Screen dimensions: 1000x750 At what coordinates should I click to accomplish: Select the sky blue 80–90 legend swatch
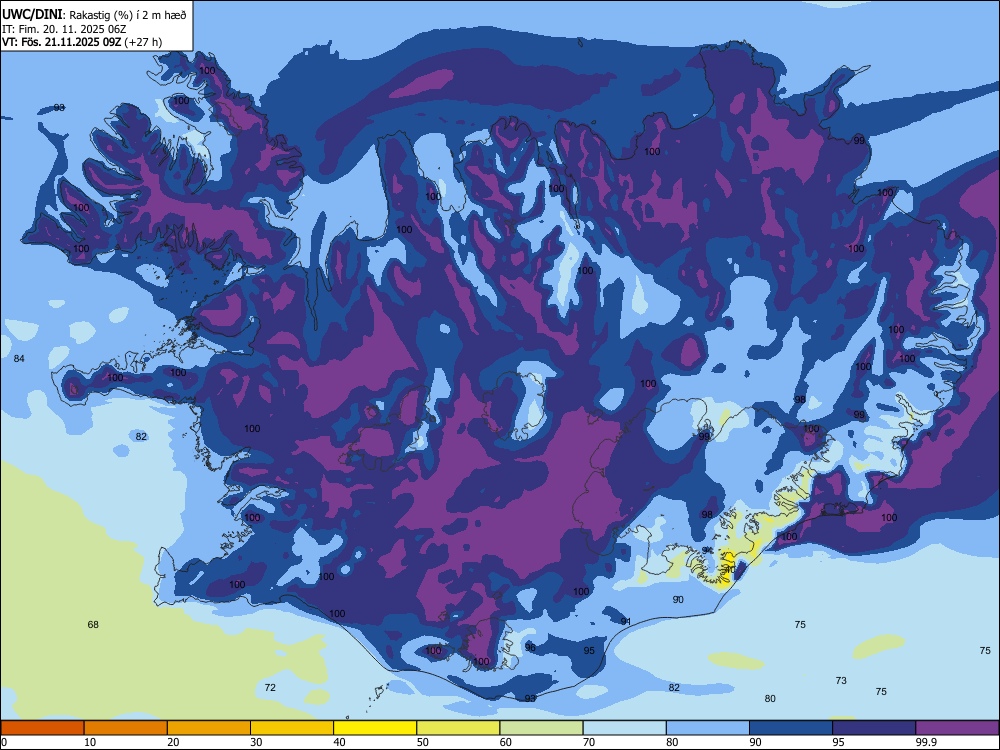[x=708, y=728]
